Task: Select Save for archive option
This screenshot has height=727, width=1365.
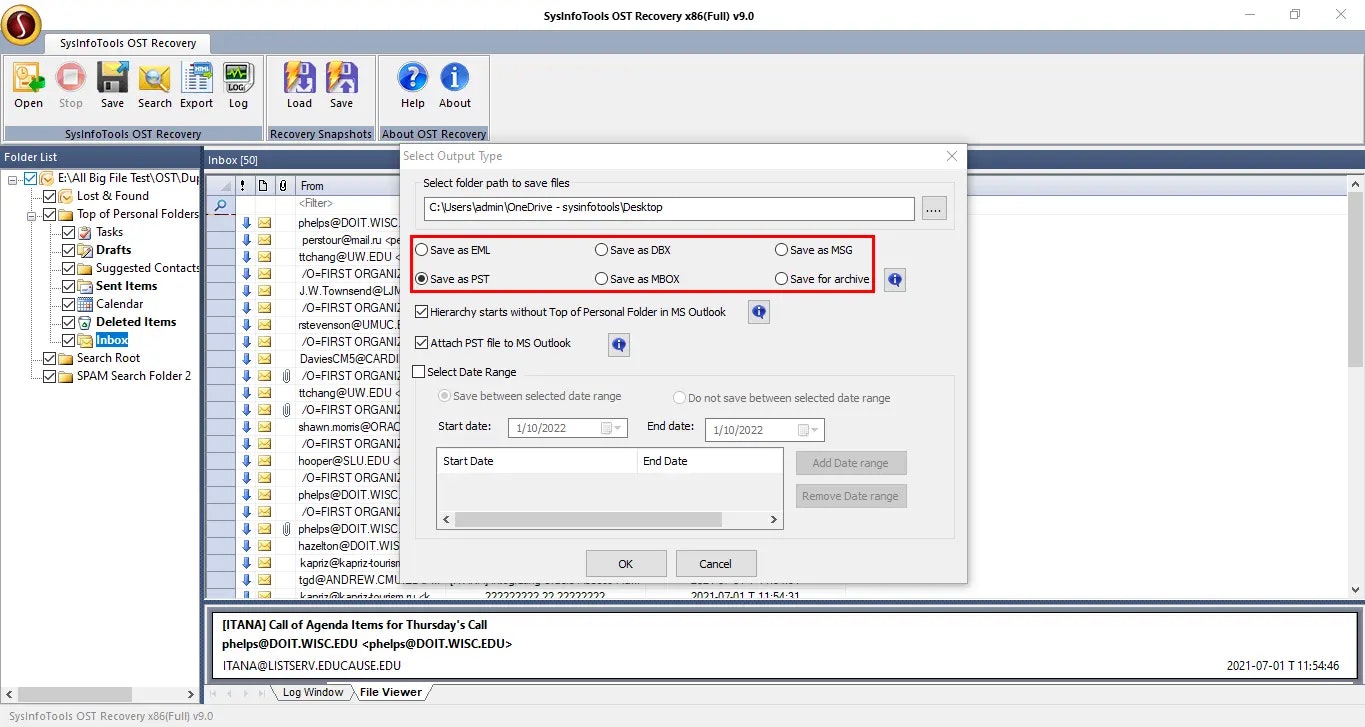Action: tap(822, 279)
